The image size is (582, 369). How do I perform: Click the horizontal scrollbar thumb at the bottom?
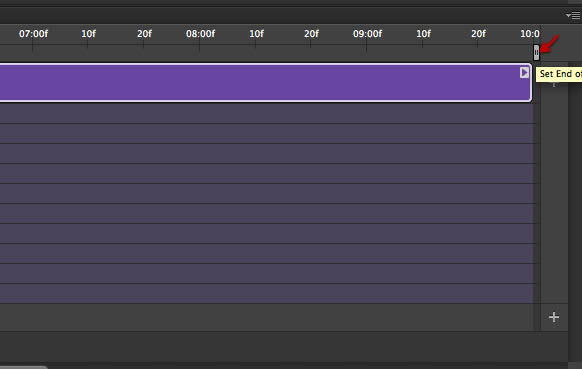[23, 367]
